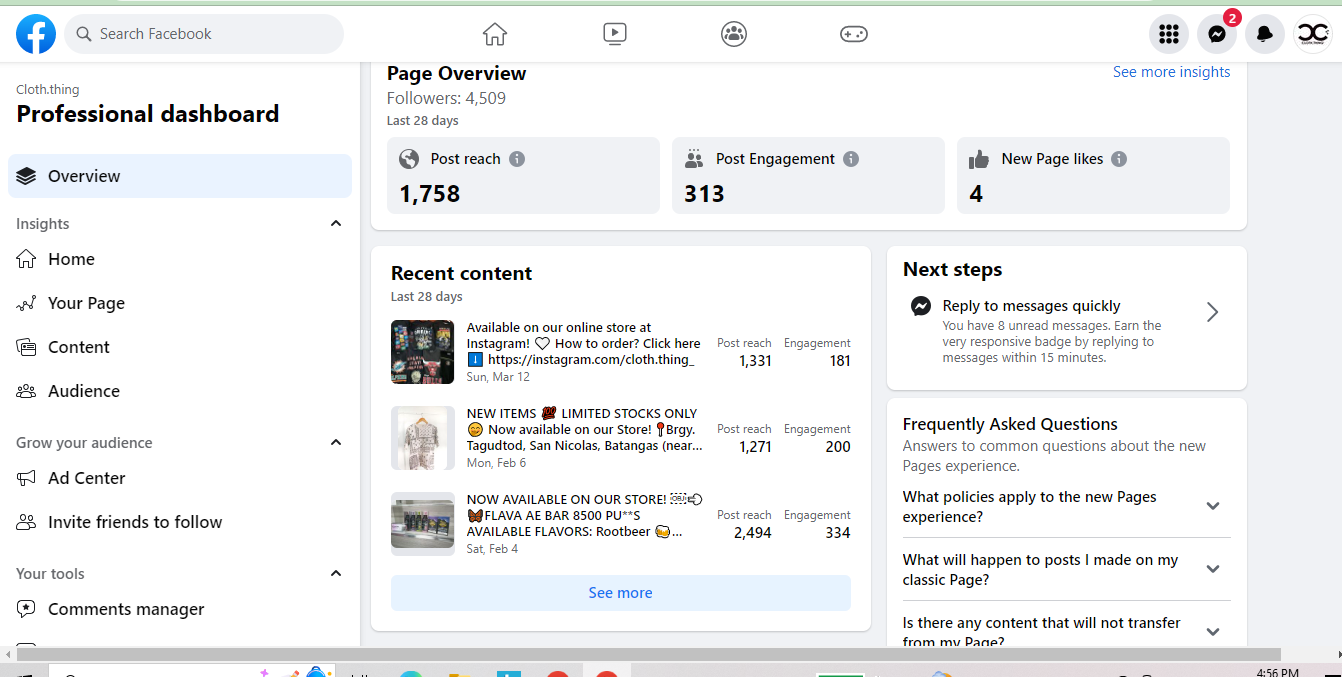Screen dimensions: 1342x677
Task: Open Reply to messages quickly arrow
Action: tap(1212, 312)
